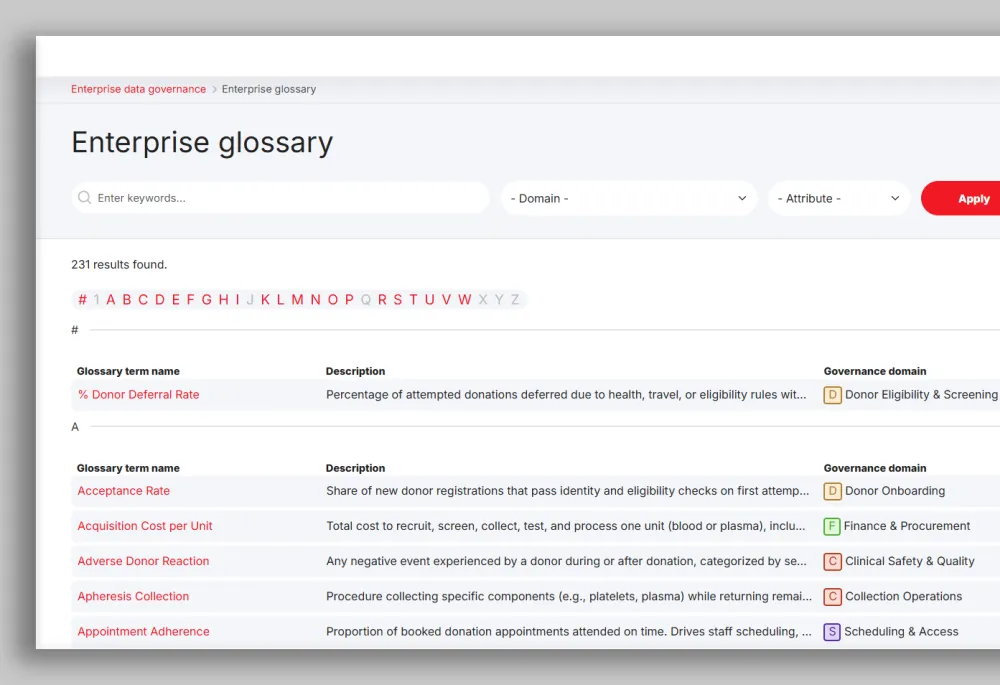The image size is (1000, 685).
Task: Click the S badge for Scheduling & Access
Action: 832,631
